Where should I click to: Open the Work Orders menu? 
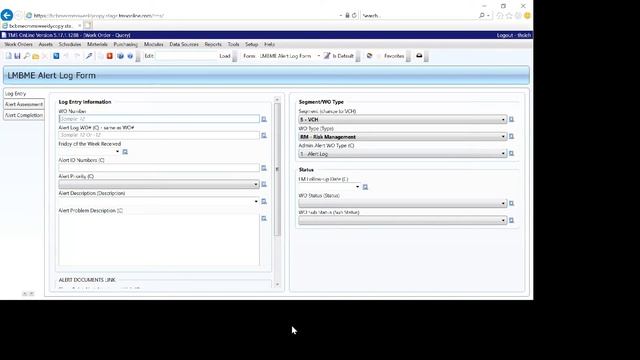click(18, 44)
